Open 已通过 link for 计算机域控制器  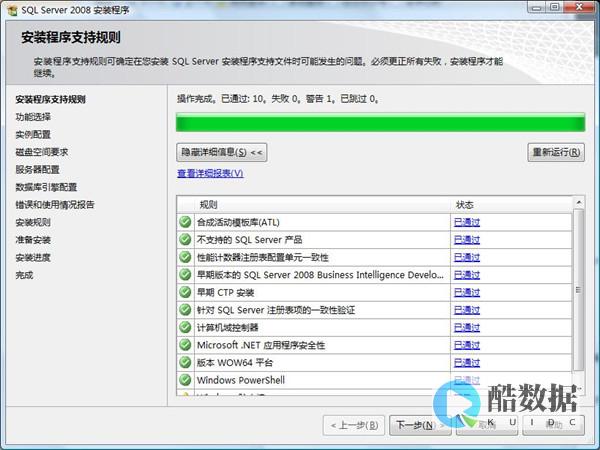(467, 327)
